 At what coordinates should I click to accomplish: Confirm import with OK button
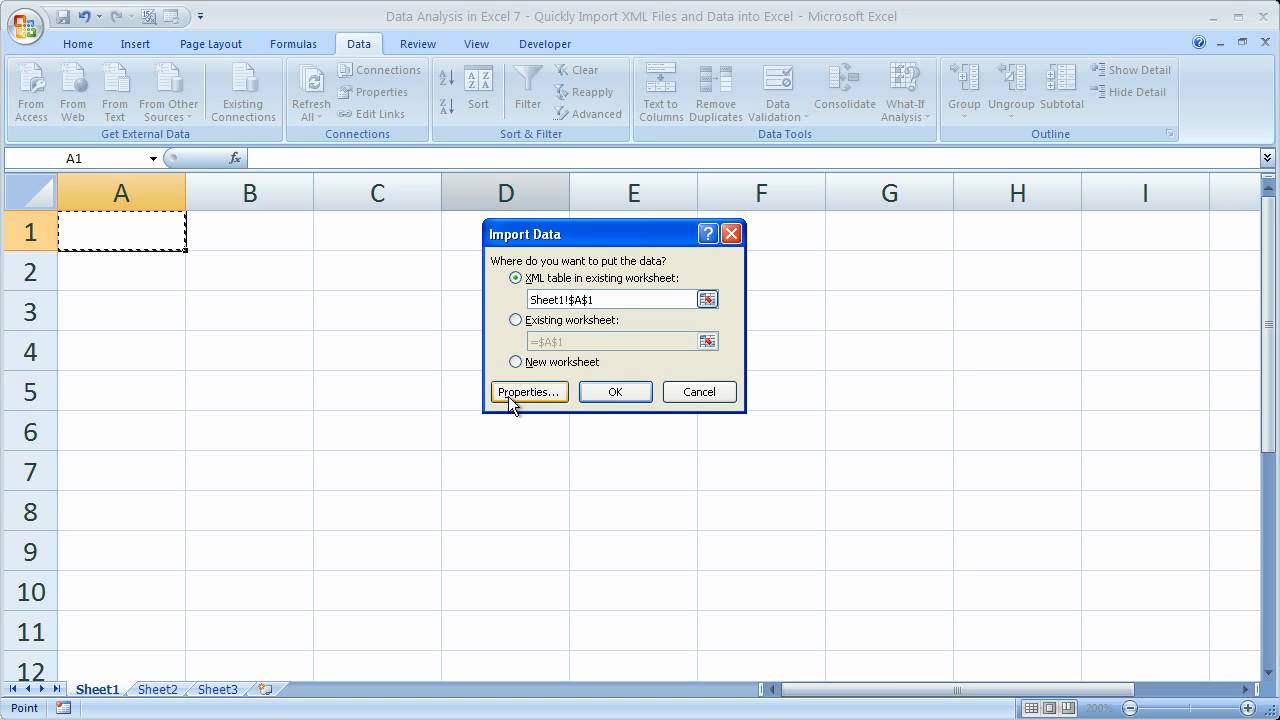(x=615, y=392)
